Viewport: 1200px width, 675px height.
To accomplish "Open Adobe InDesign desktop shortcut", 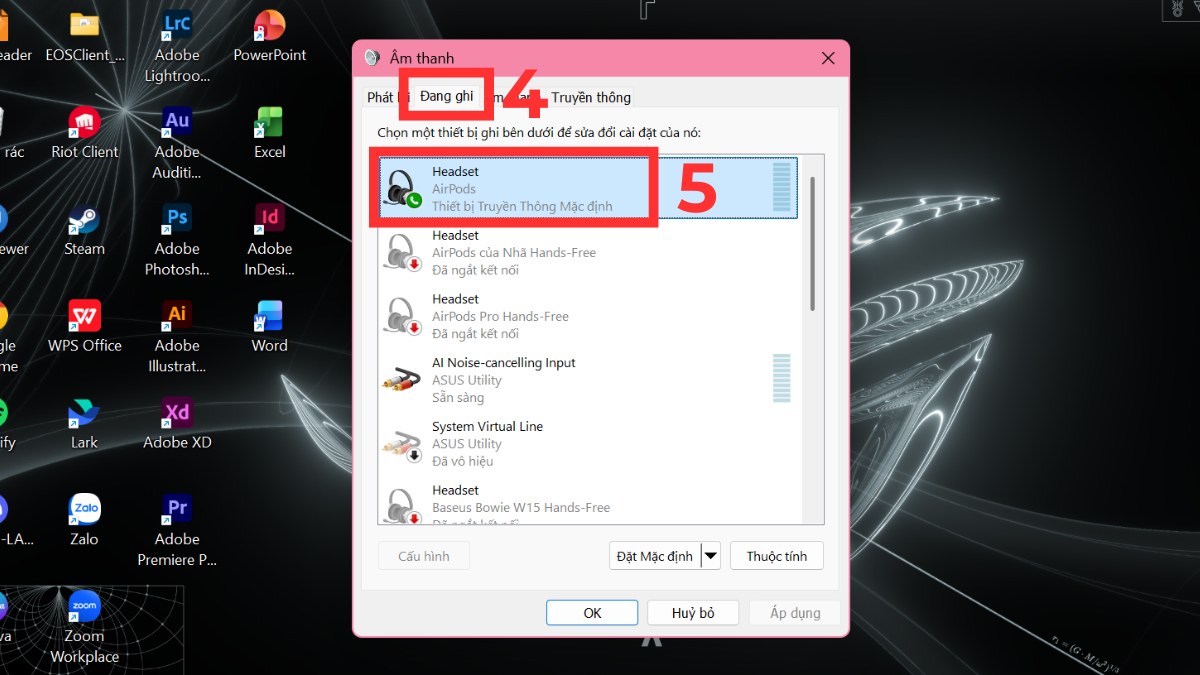I will [x=269, y=241].
